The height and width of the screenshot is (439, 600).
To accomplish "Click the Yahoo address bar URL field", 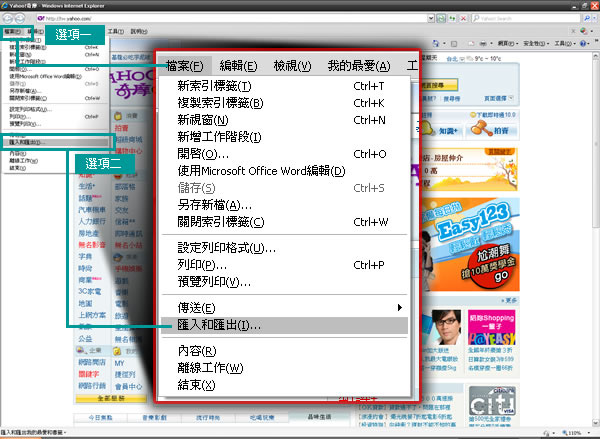I will pyautogui.click(x=232, y=18).
